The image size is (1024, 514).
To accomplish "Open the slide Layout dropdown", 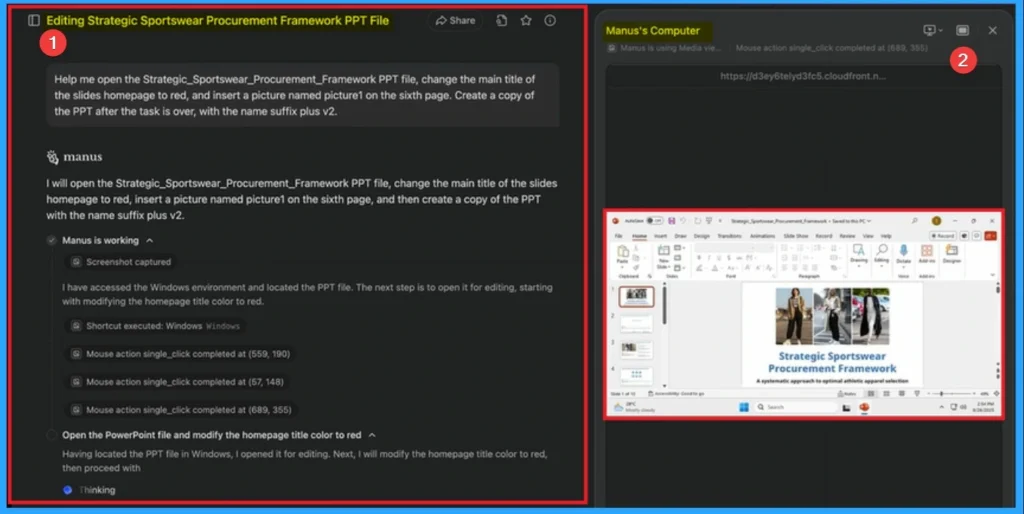I will (x=679, y=248).
